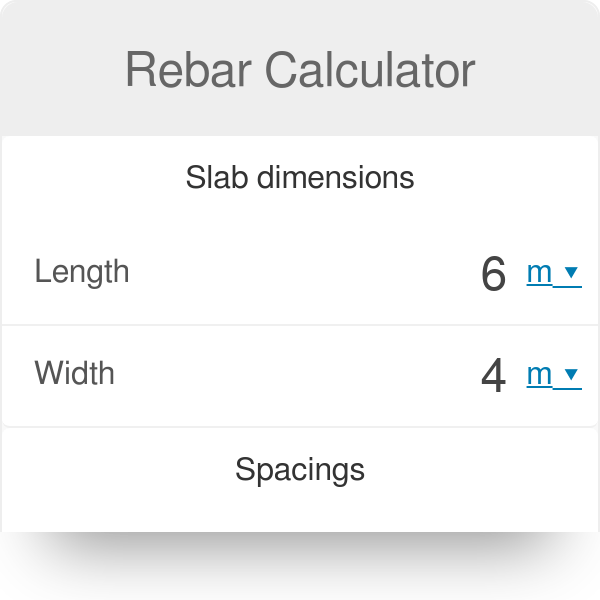The image size is (600, 600).
Task: Click the underlined m link for Length
Action: [x=539, y=273]
